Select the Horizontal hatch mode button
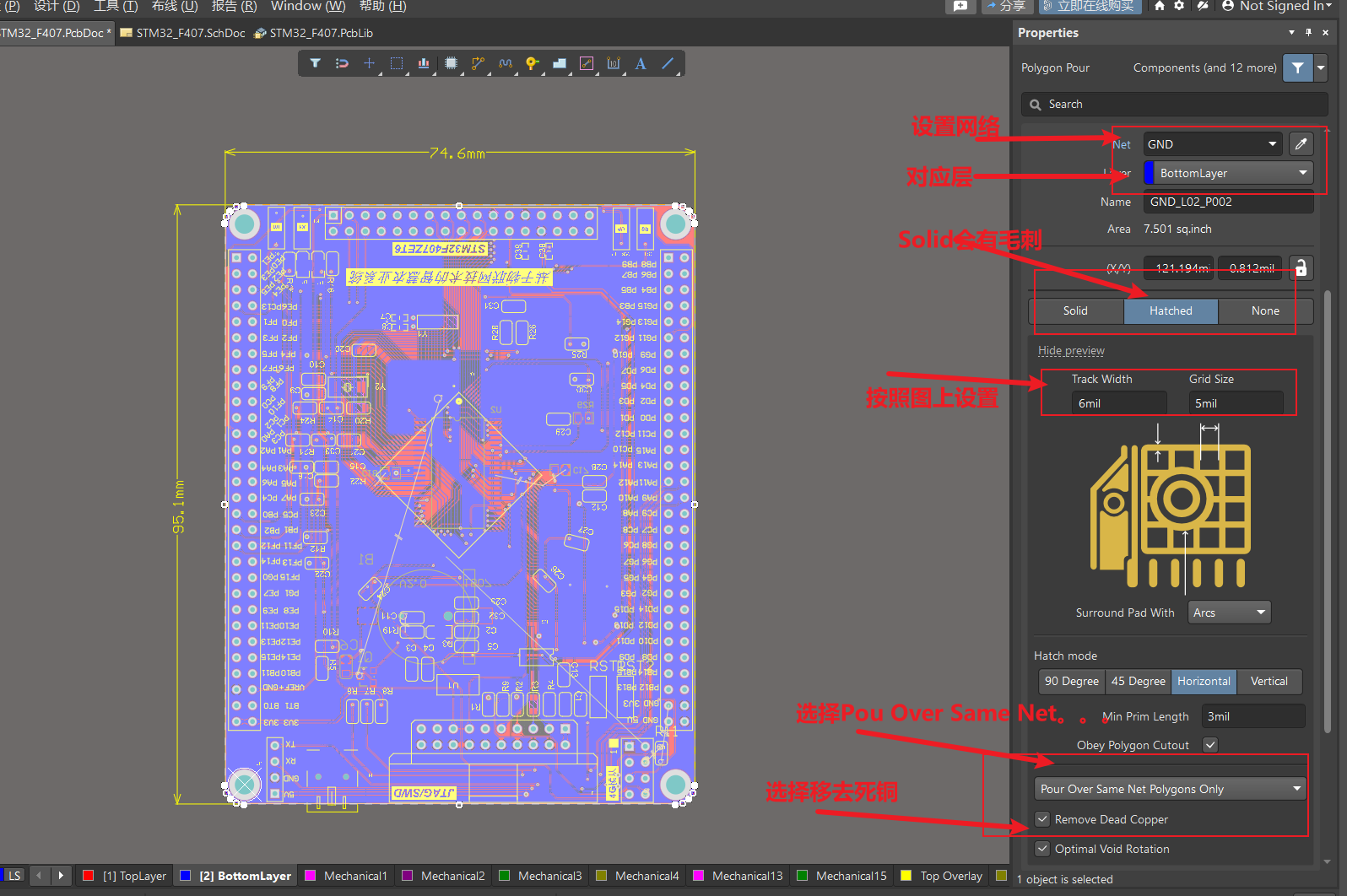The image size is (1347, 896). [x=1204, y=681]
